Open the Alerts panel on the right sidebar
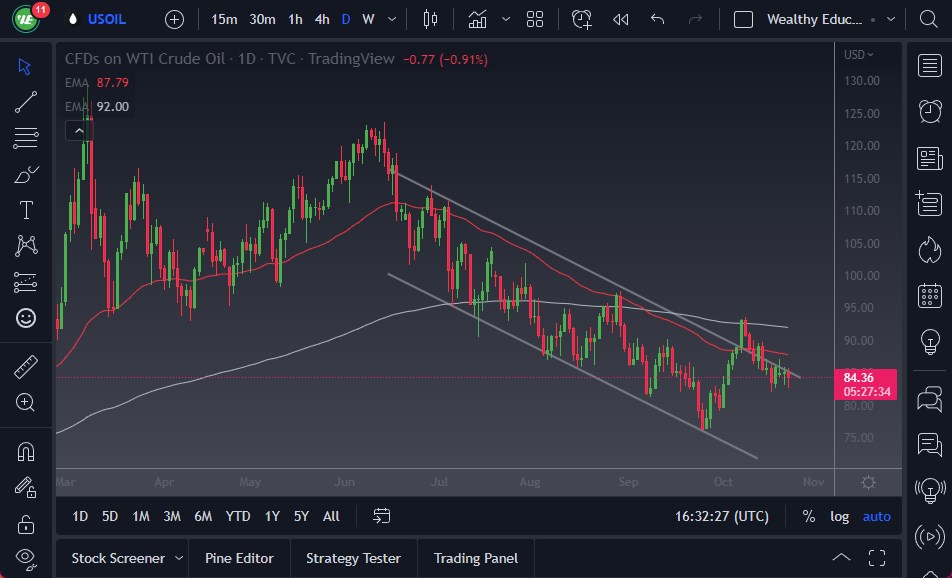Viewport: 952px width, 578px height. pyautogui.click(x=930, y=110)
